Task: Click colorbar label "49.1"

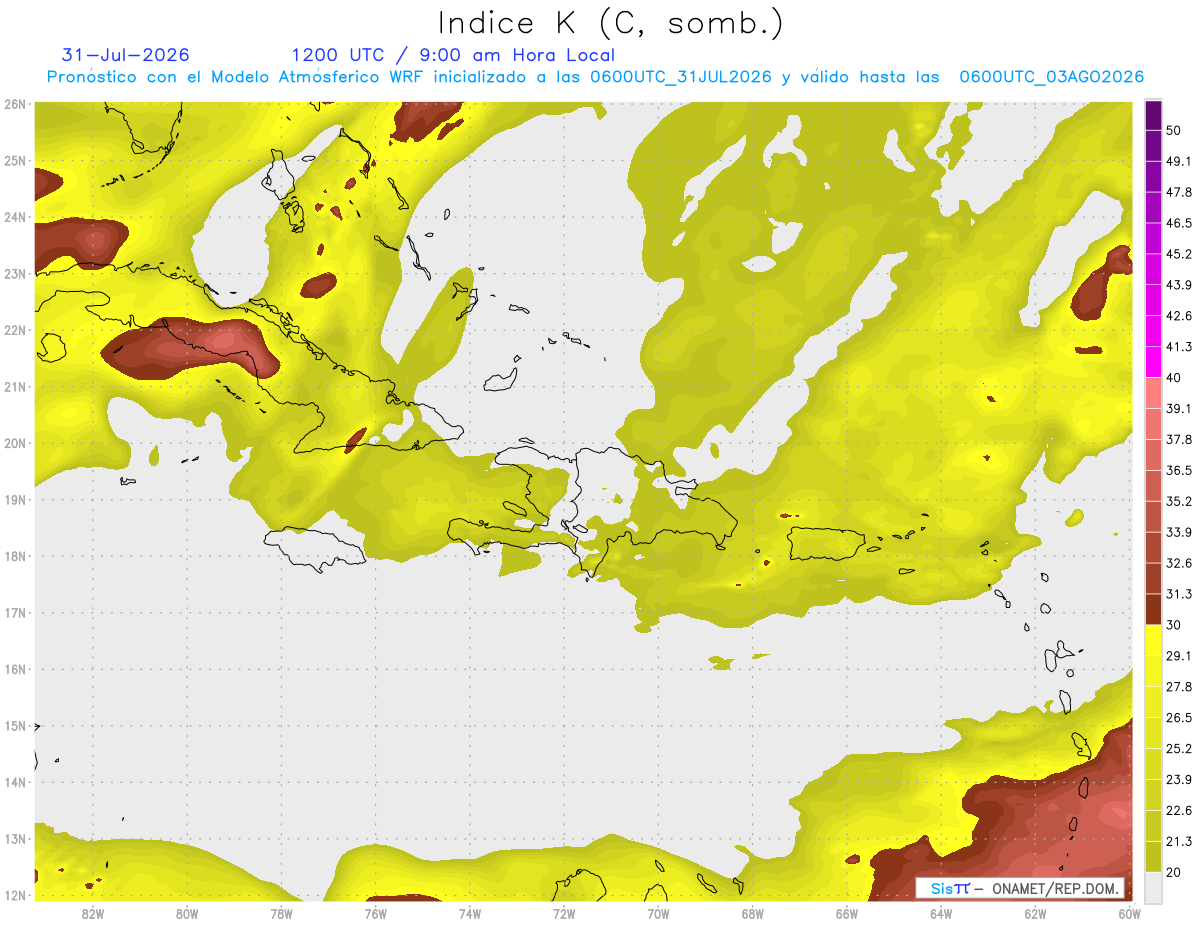Action: pos(1179,161)
